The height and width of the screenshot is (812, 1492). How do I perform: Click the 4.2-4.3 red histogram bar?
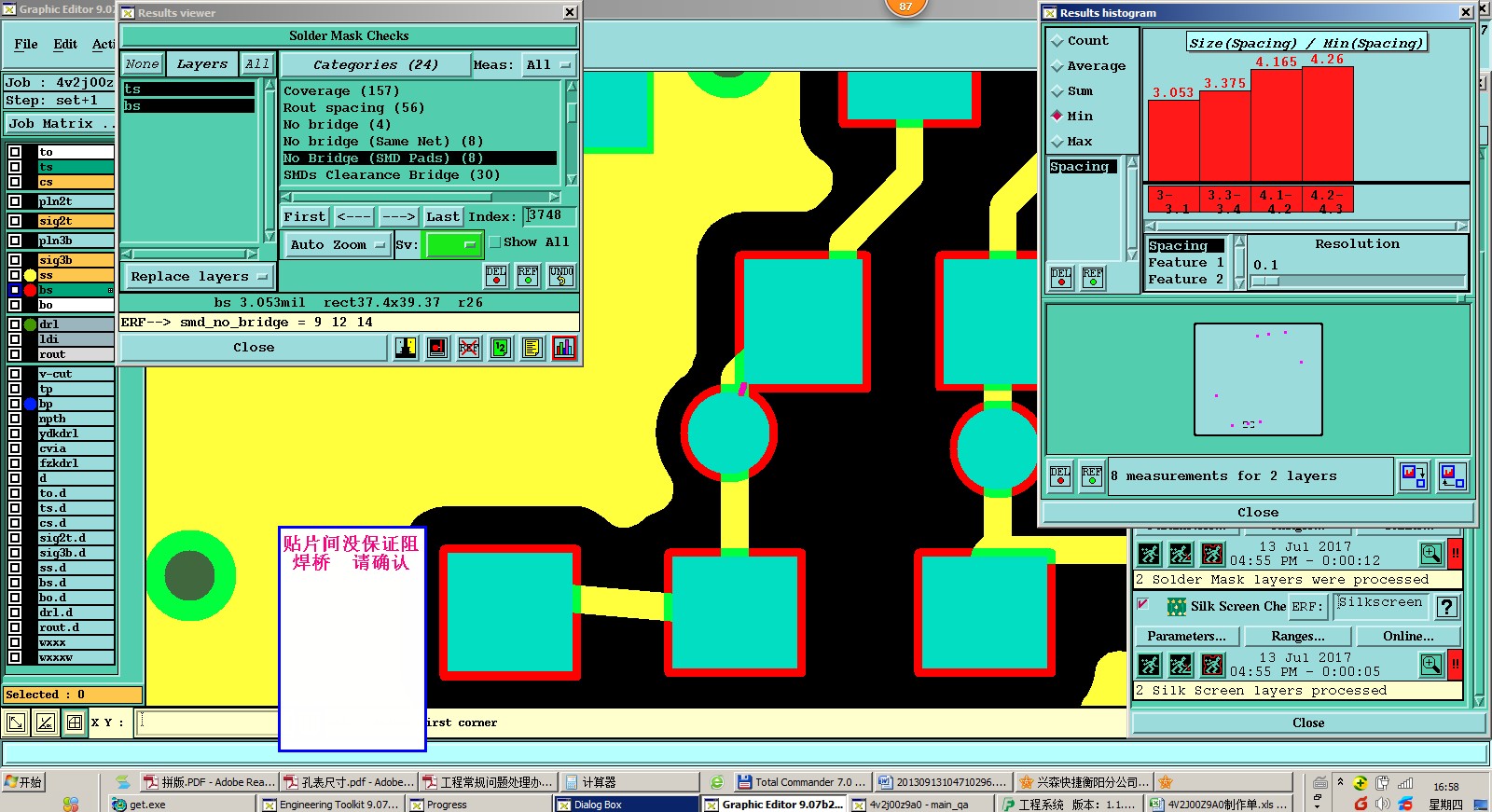coord(1327,124)
